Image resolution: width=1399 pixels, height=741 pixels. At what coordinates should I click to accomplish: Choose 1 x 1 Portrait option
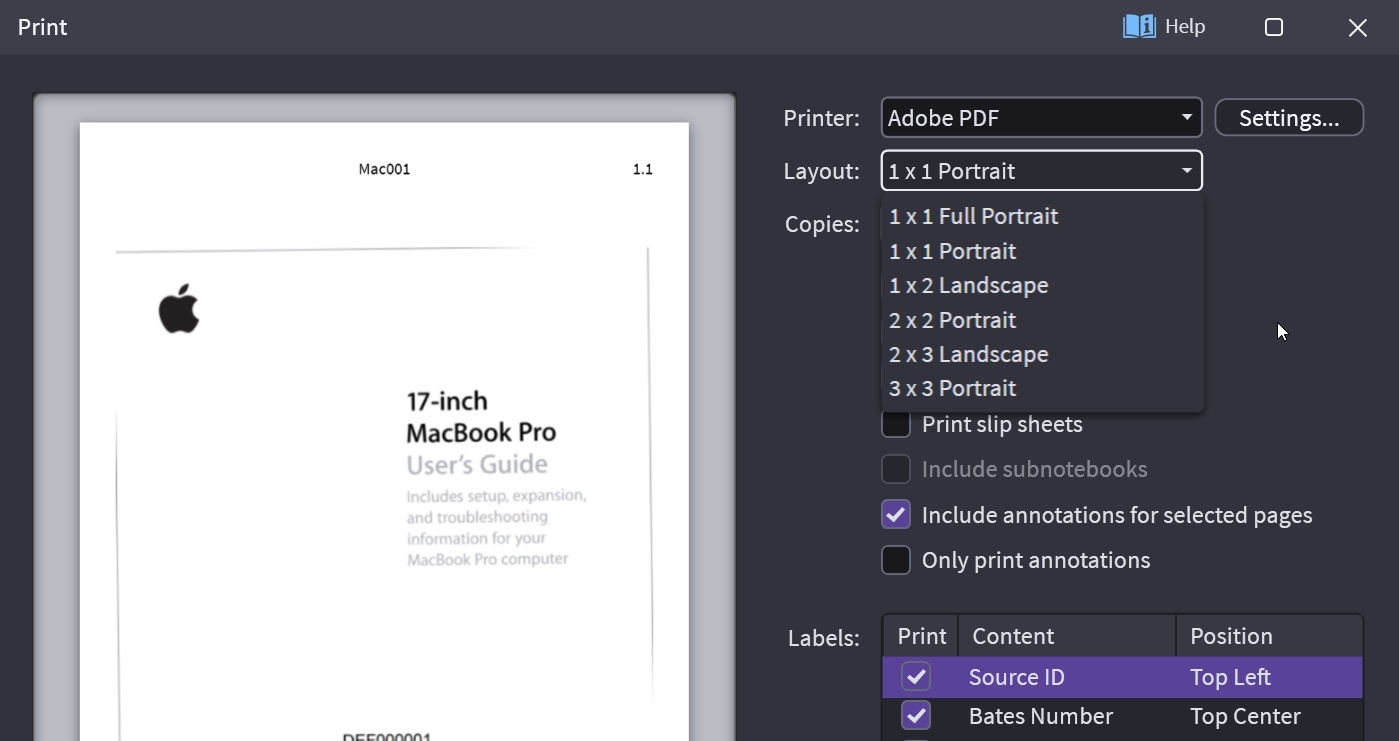pyautogui.click(x=952, y=251)
